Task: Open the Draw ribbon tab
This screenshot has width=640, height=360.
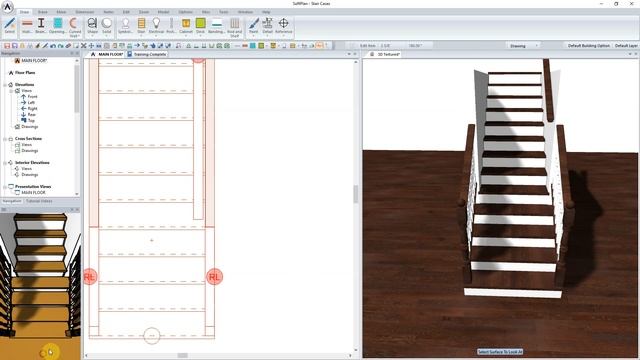Action: 24,12
